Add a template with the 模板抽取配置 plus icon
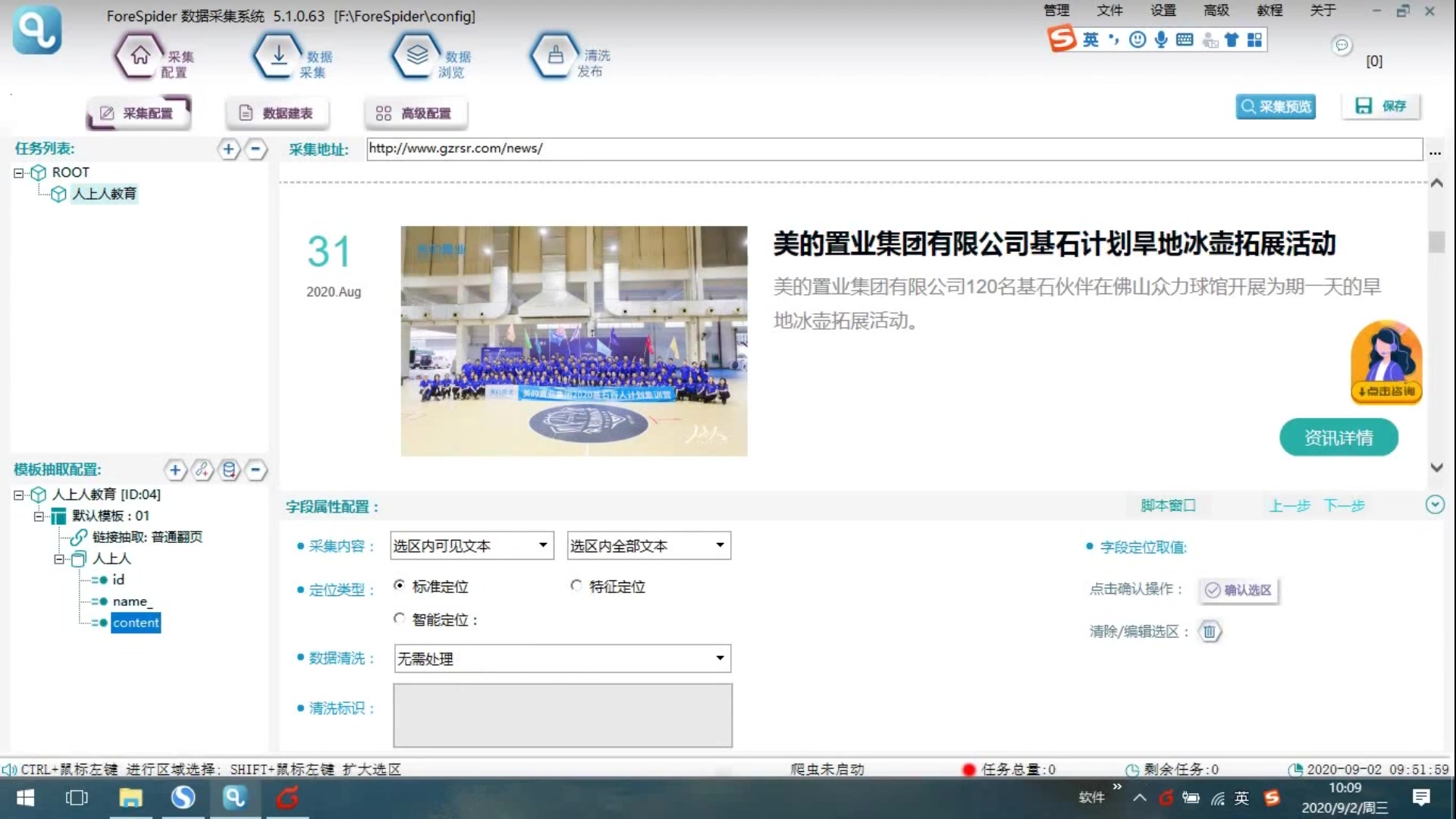The height and width of the screenshot is (819, 1456). coord(175,470)
